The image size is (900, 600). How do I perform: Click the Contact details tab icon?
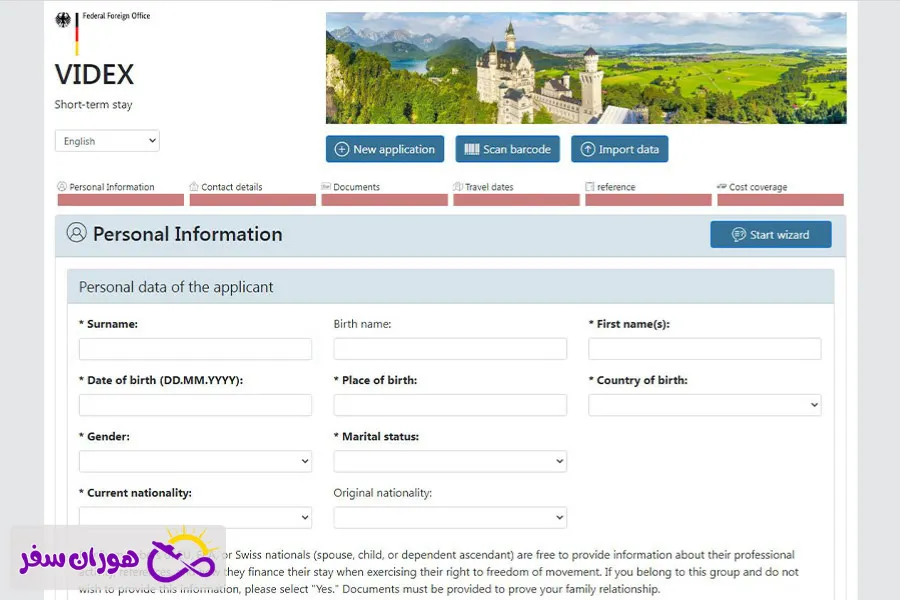pos(194,187)
